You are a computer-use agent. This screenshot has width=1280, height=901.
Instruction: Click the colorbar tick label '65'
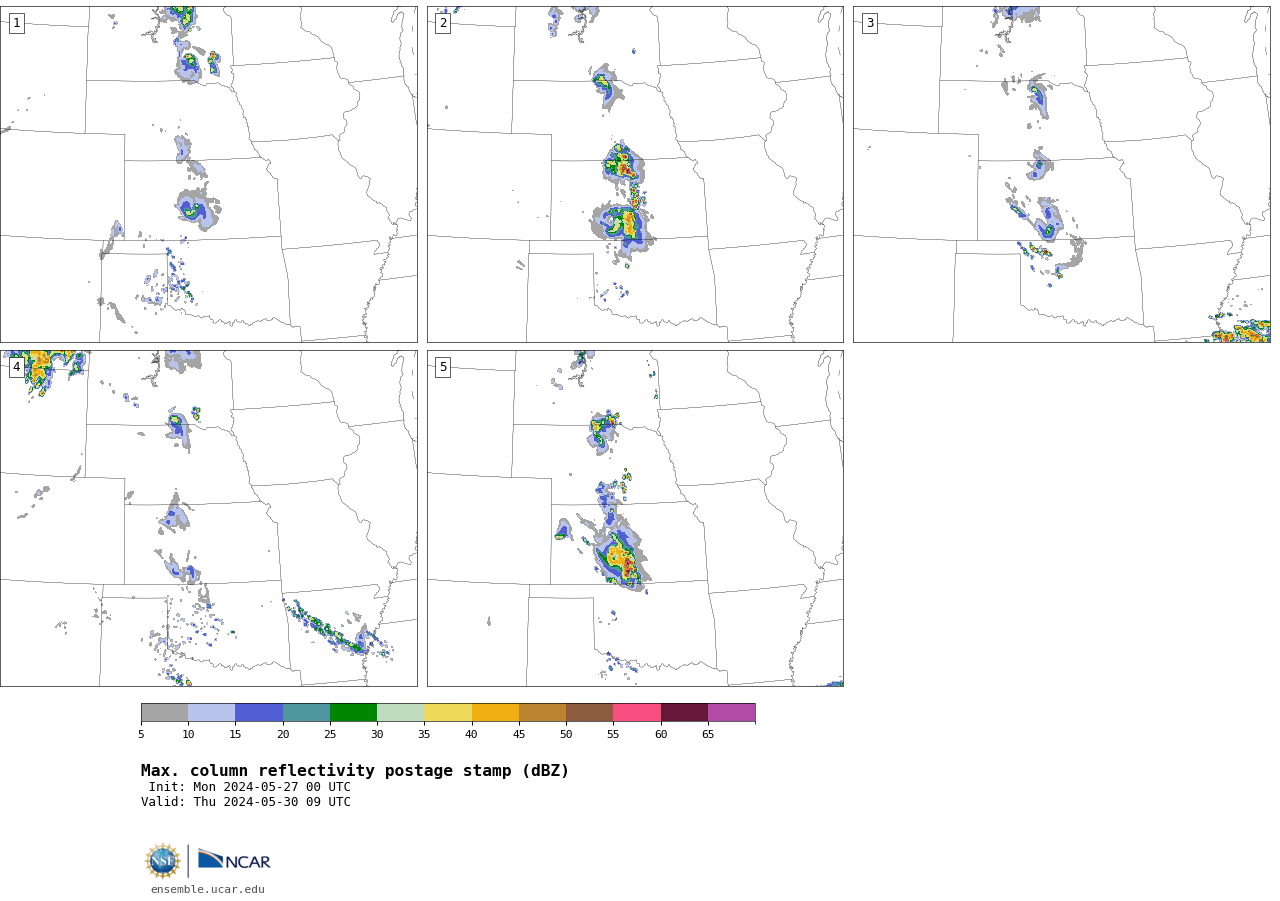(708, 735)
